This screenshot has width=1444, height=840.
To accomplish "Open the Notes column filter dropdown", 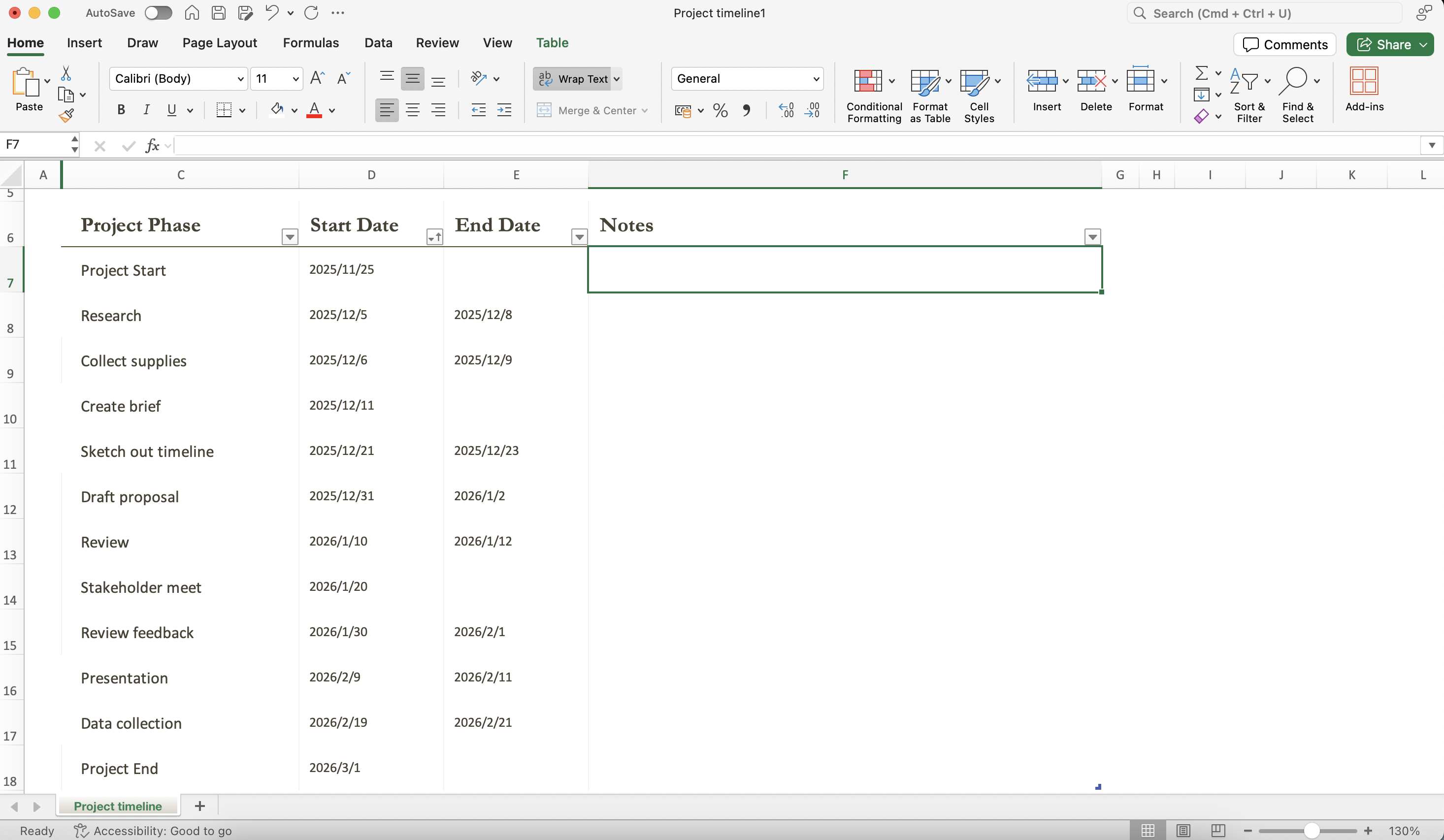I will [x=1093, y=237].
